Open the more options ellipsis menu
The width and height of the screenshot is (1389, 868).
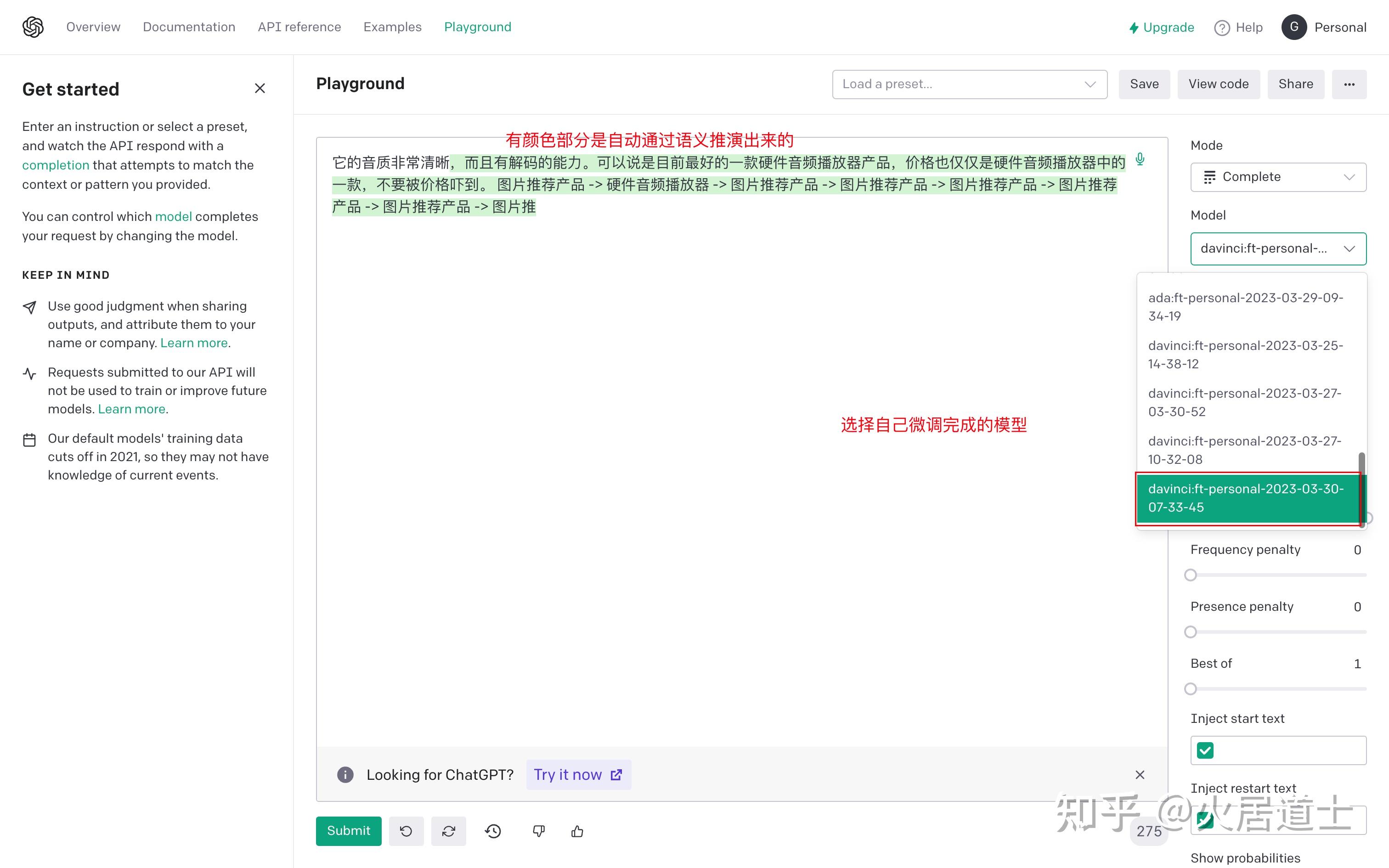(1349, 84)
